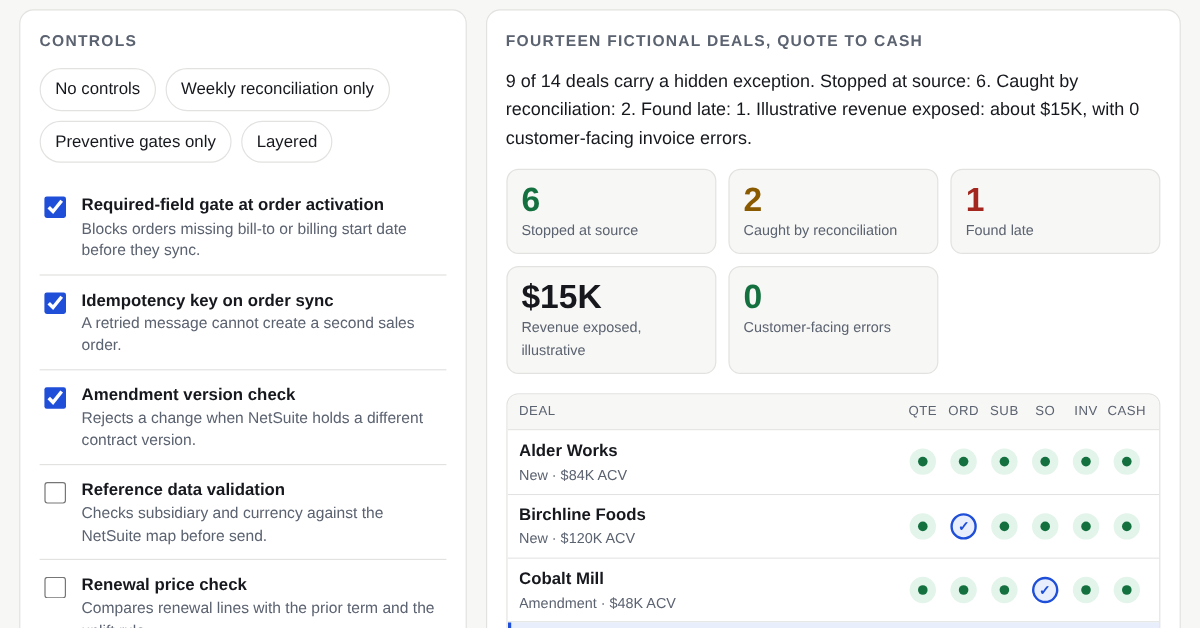Apply Preventive gates only preset
This screenshot has height=628, width=1200.
[135, 142]
